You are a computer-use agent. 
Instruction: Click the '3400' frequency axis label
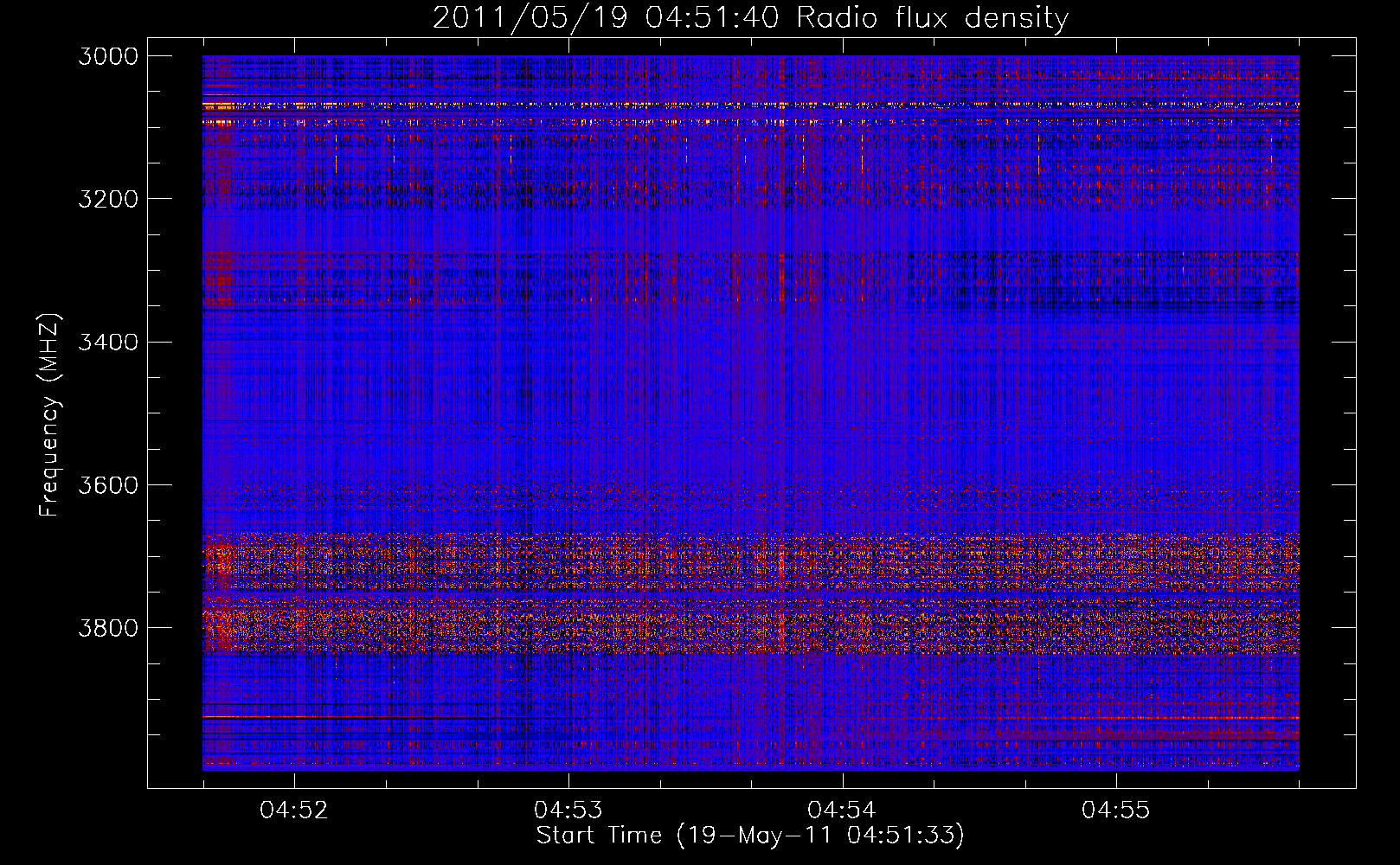[108, 342]
